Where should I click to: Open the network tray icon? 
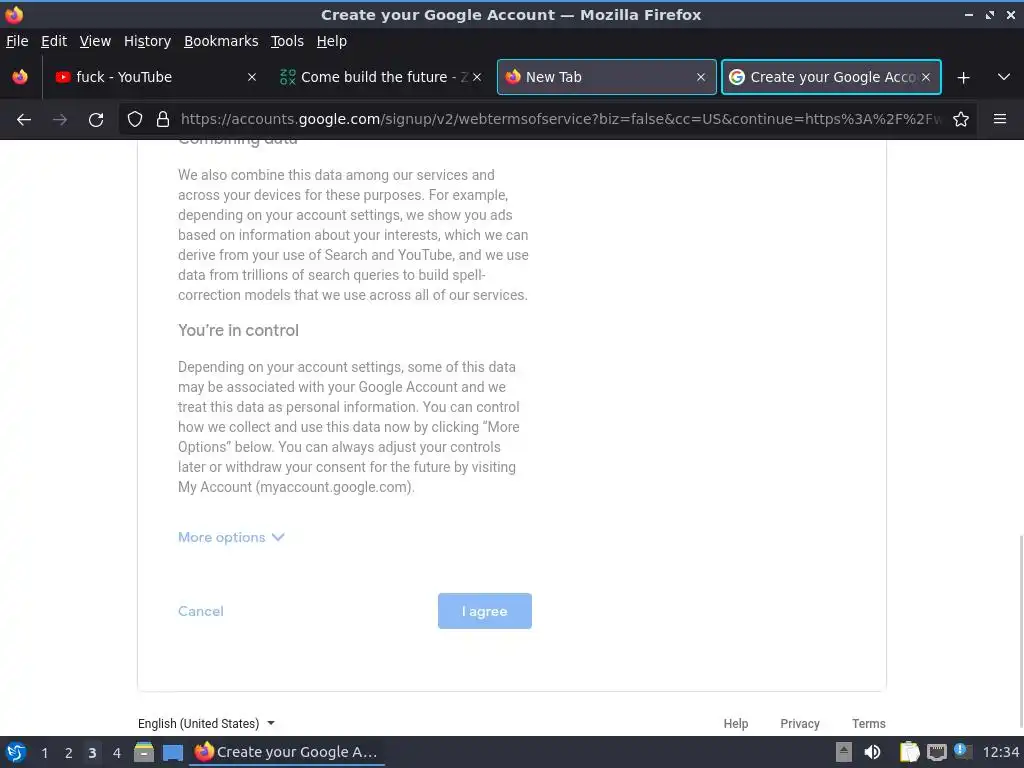pyautogui.click(x=936, y=752)
